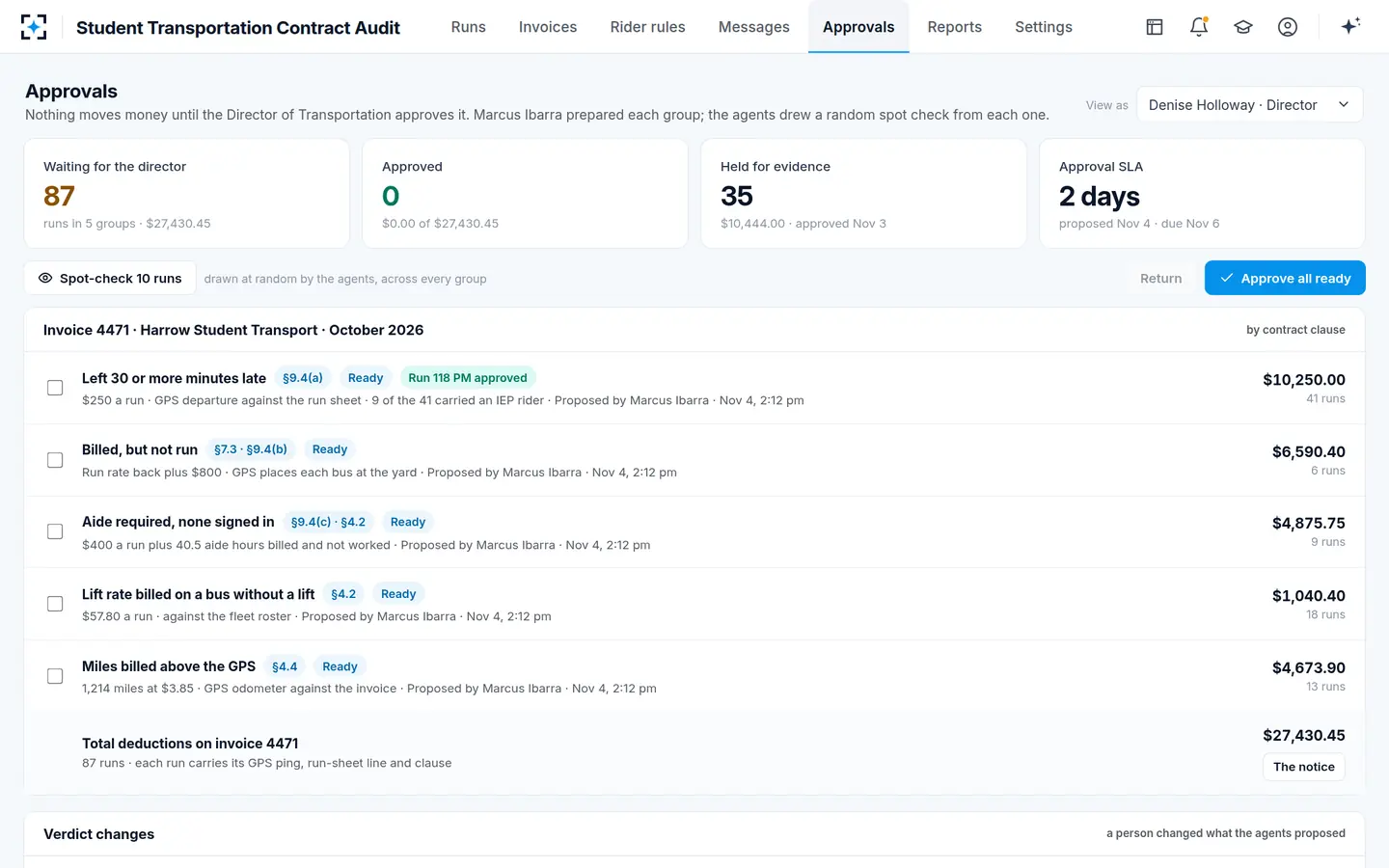Click the Run 118 PM approved badge

[468, 378]
